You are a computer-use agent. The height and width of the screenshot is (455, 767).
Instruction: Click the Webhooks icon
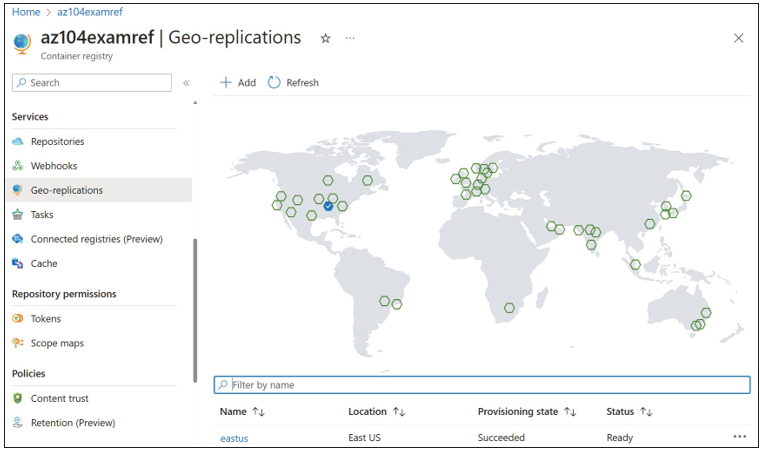click(18, 166)
